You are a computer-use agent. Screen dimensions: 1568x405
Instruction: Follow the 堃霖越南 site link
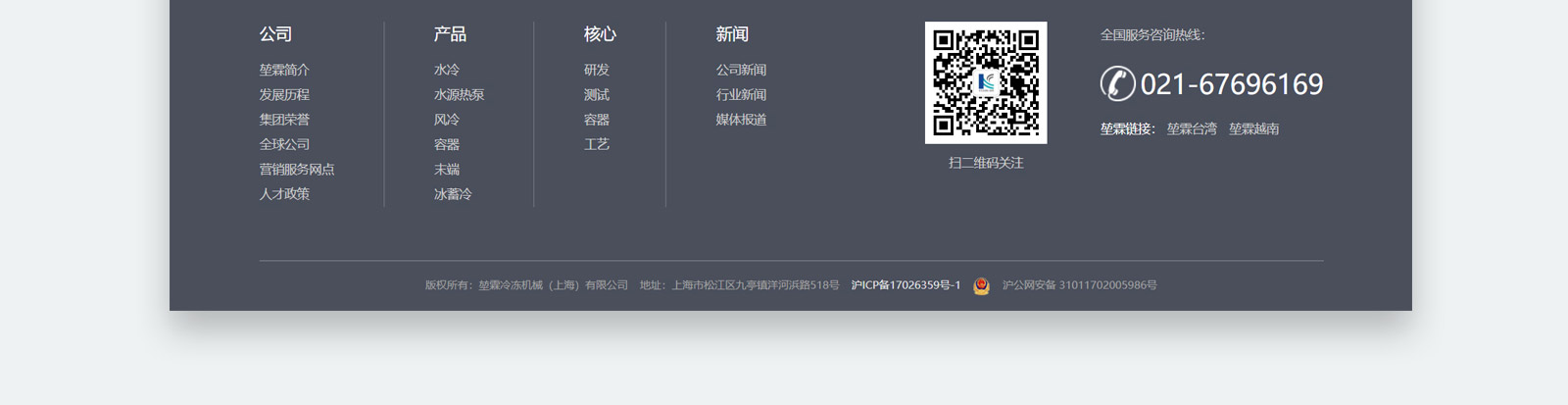(1253, 129)
